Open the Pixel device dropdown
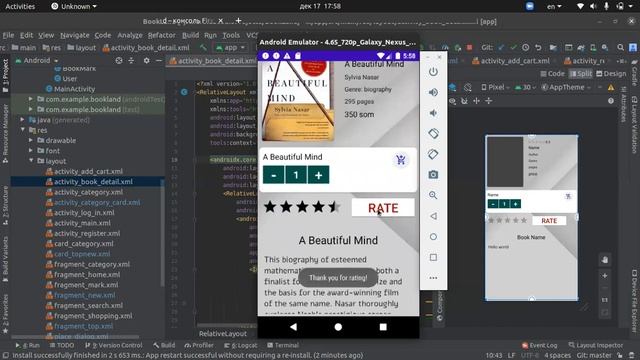Screen dimensions: 640x360 pyautogui.click(x=495, y=87)
